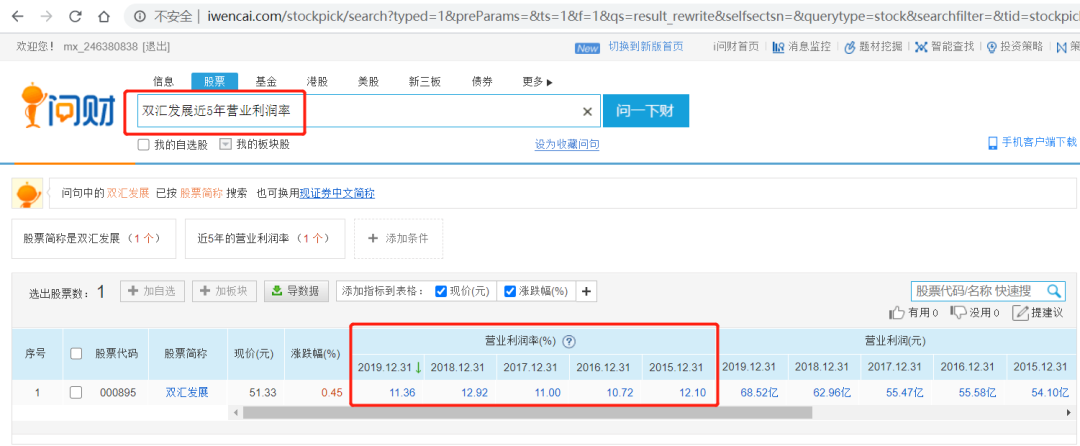Click the browser forward arrow
This screenshot has width=1080, height=446.
(47, 16)
